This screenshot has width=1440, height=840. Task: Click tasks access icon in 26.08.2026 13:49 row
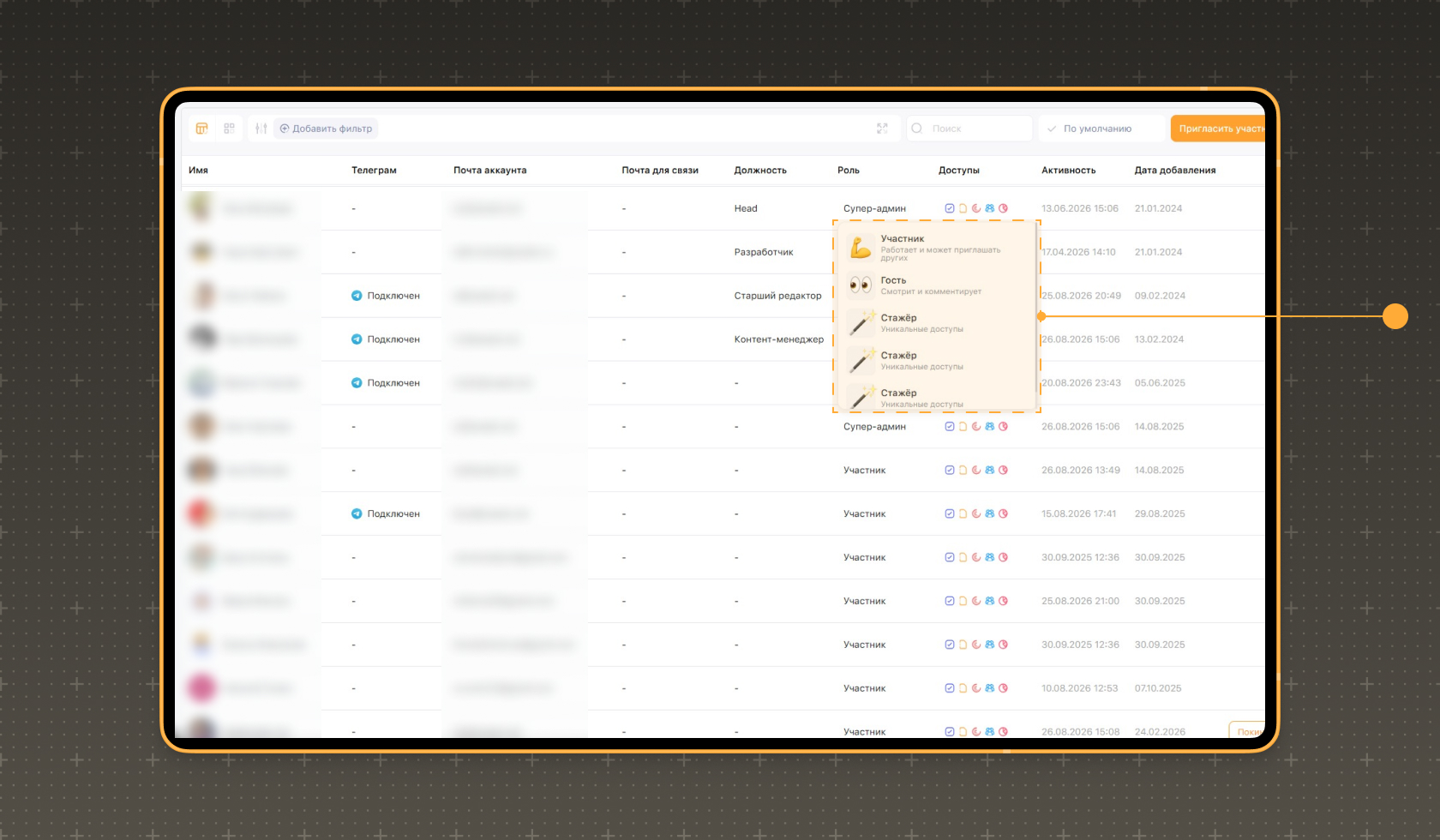click(950, 470)
